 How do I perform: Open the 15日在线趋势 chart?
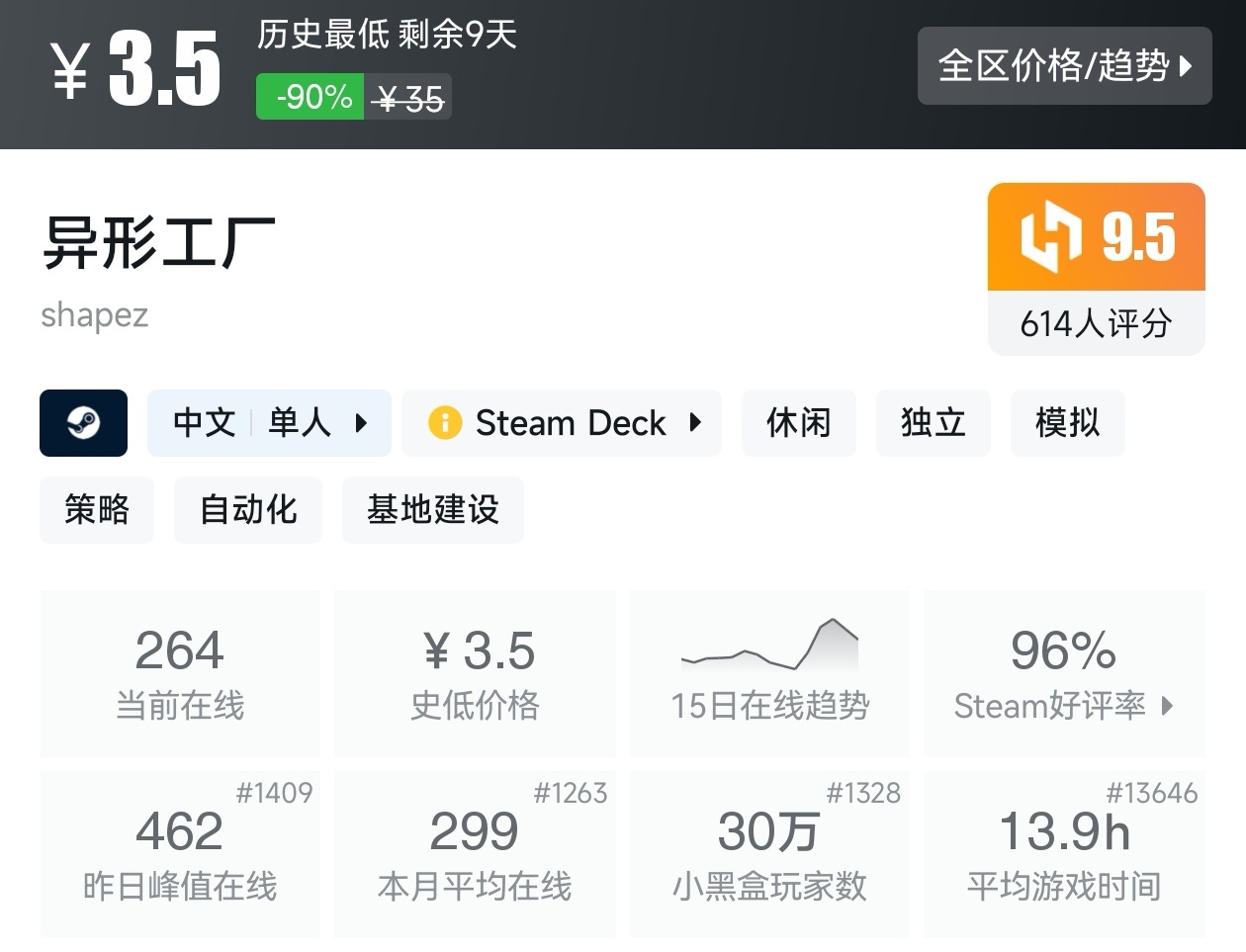(769, 673)
